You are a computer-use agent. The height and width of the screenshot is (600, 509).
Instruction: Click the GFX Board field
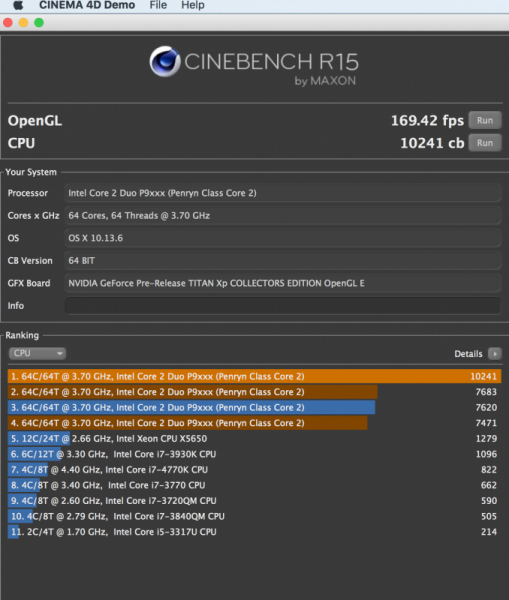pos(282,283)
